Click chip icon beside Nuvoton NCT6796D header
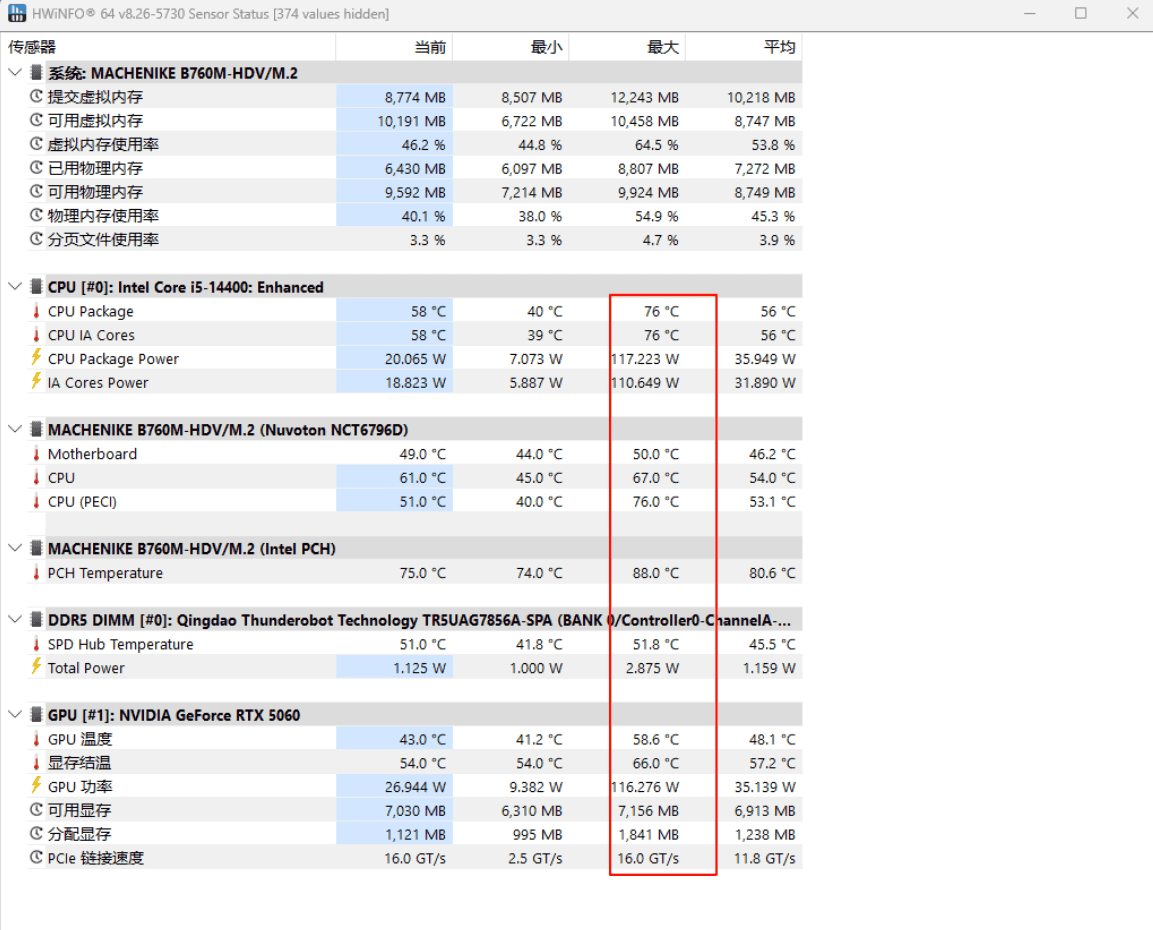1153x930 pixels. (36, 429)
